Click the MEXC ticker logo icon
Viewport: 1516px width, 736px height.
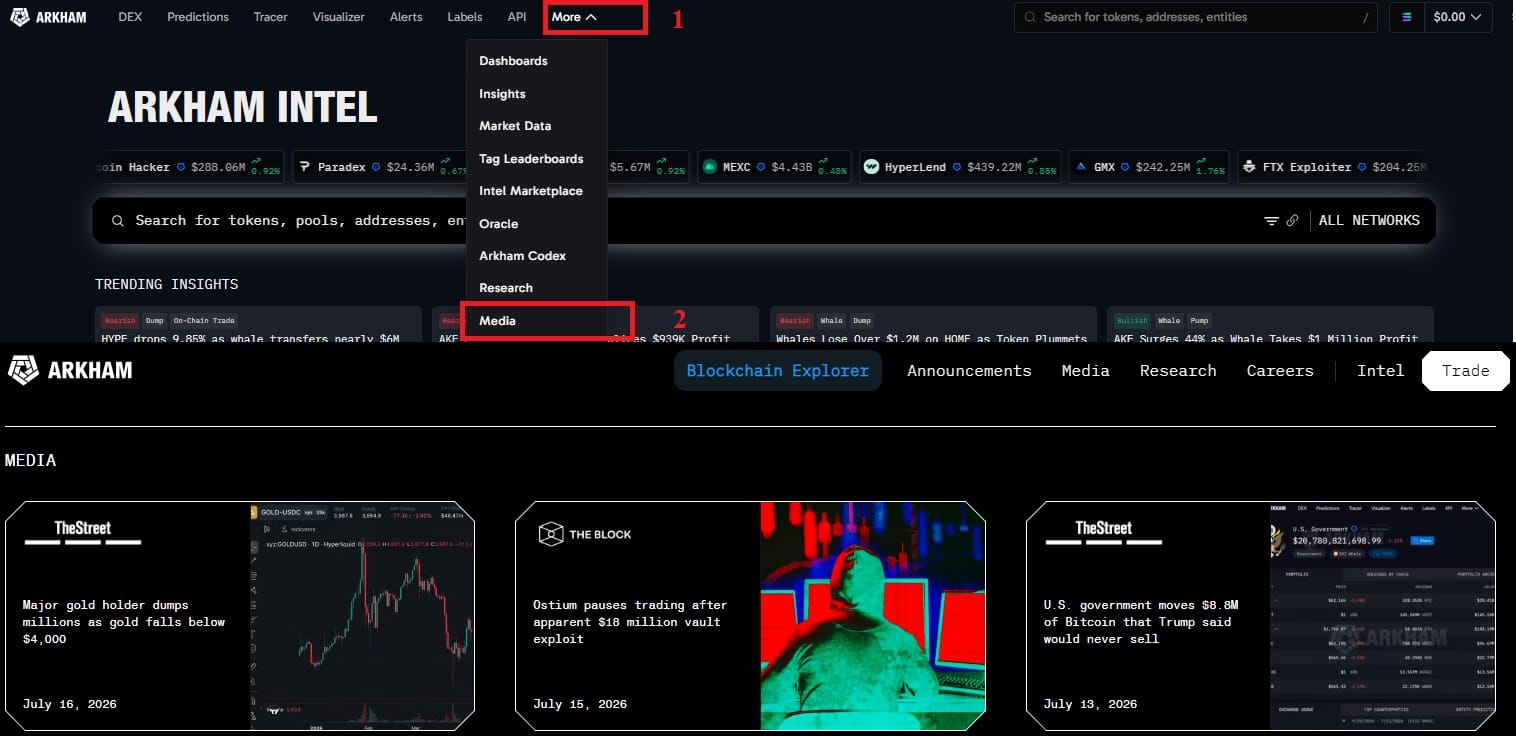click(x=709, y=167)
